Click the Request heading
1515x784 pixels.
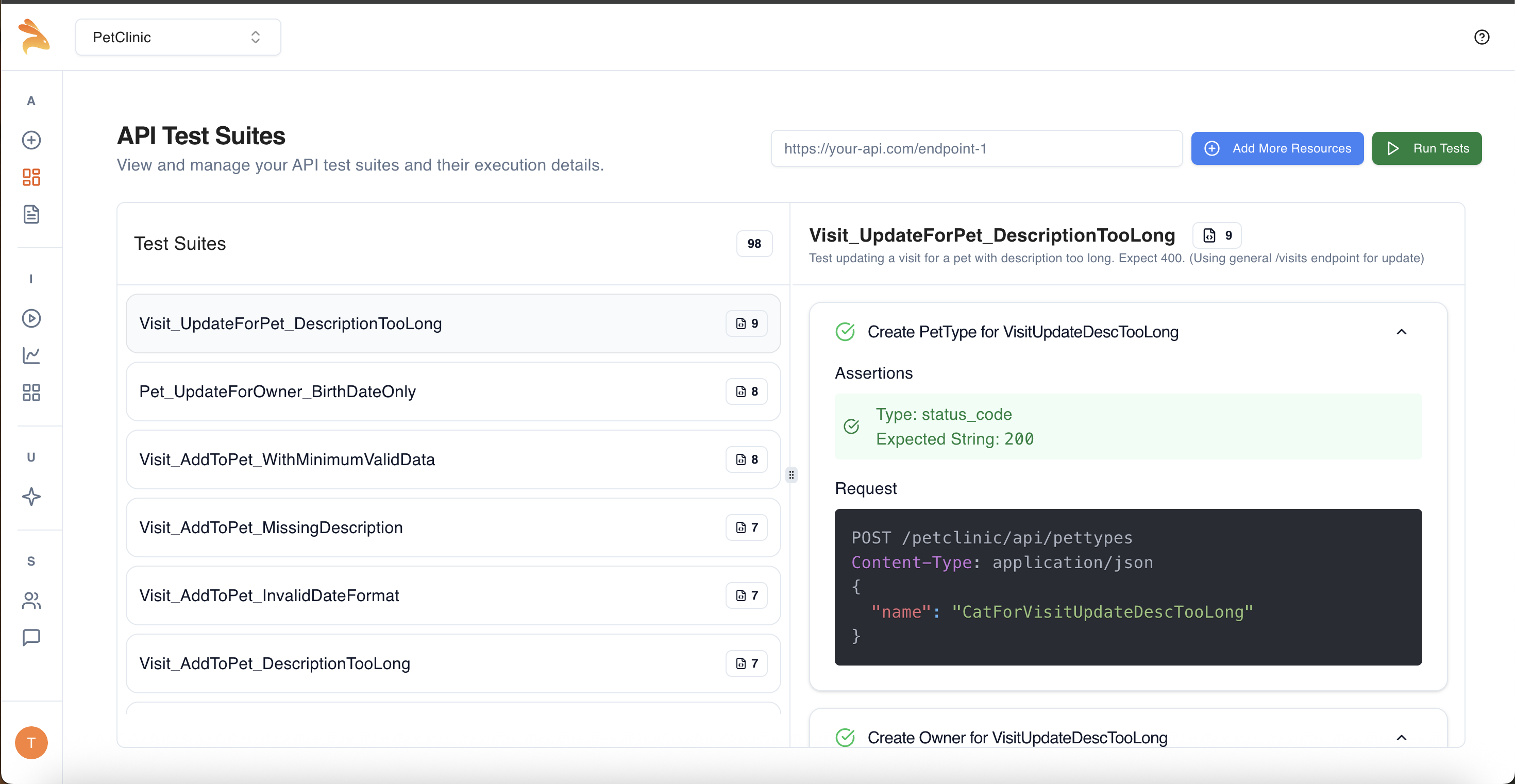click(x=865, y=488)
